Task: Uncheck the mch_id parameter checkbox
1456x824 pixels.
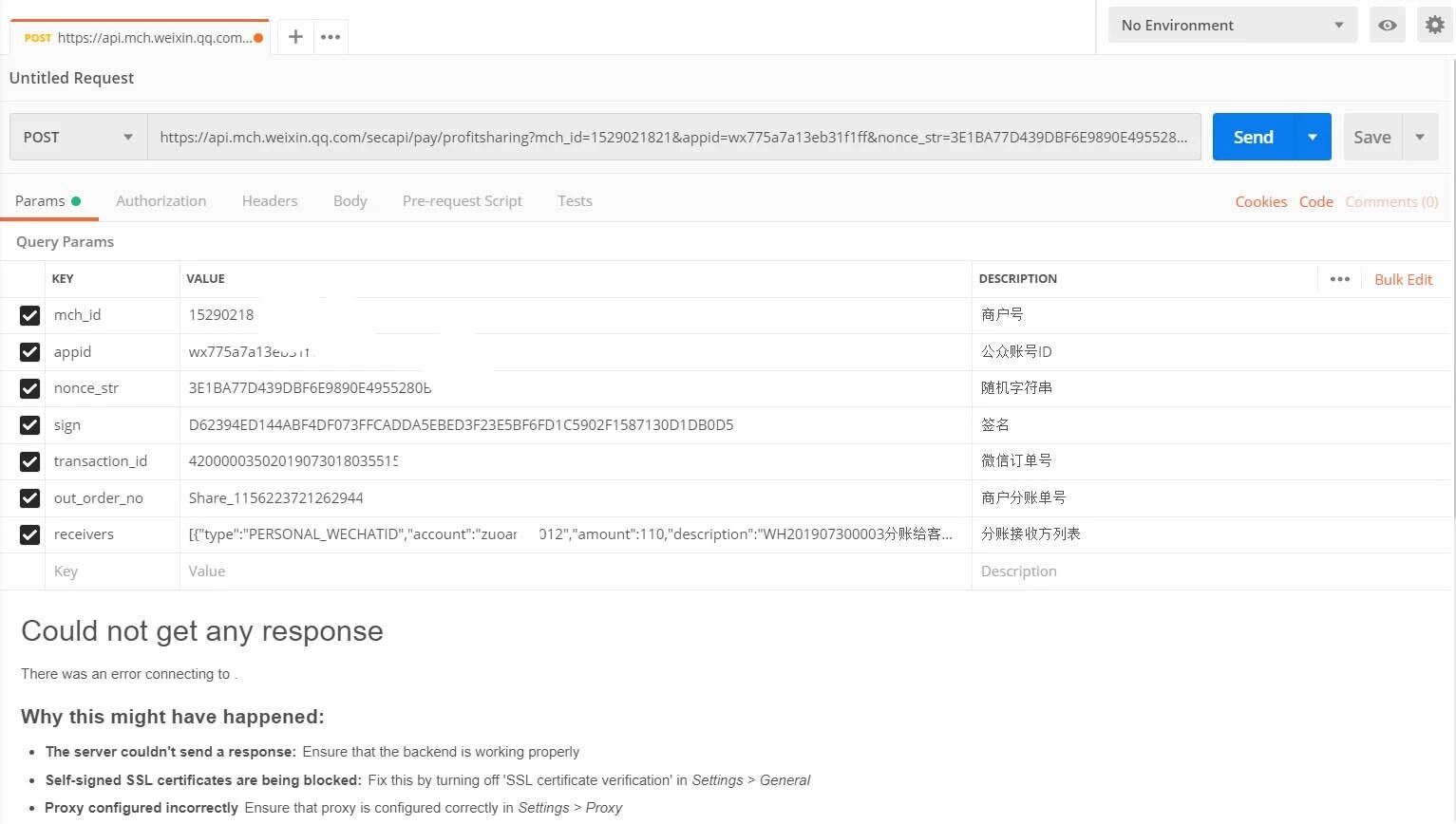Action: 29,315
